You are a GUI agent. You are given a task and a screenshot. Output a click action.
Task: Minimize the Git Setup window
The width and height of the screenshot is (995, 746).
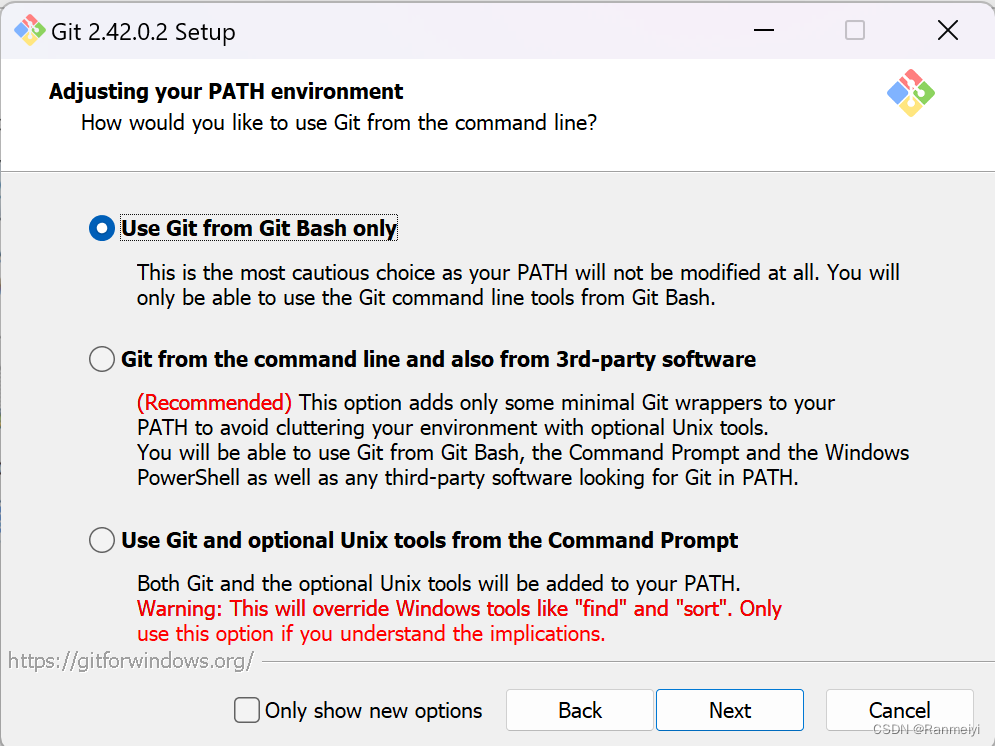pos(763,30)
